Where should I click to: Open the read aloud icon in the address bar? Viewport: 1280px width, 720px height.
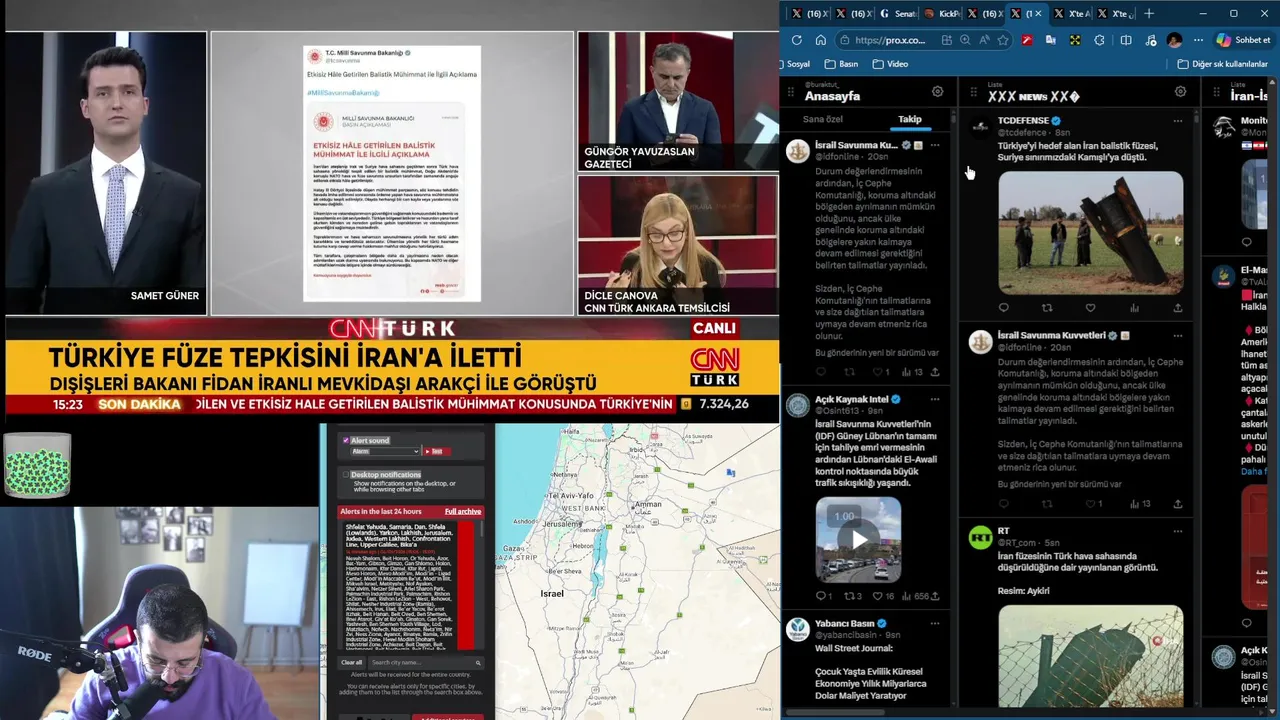[984, 40]
